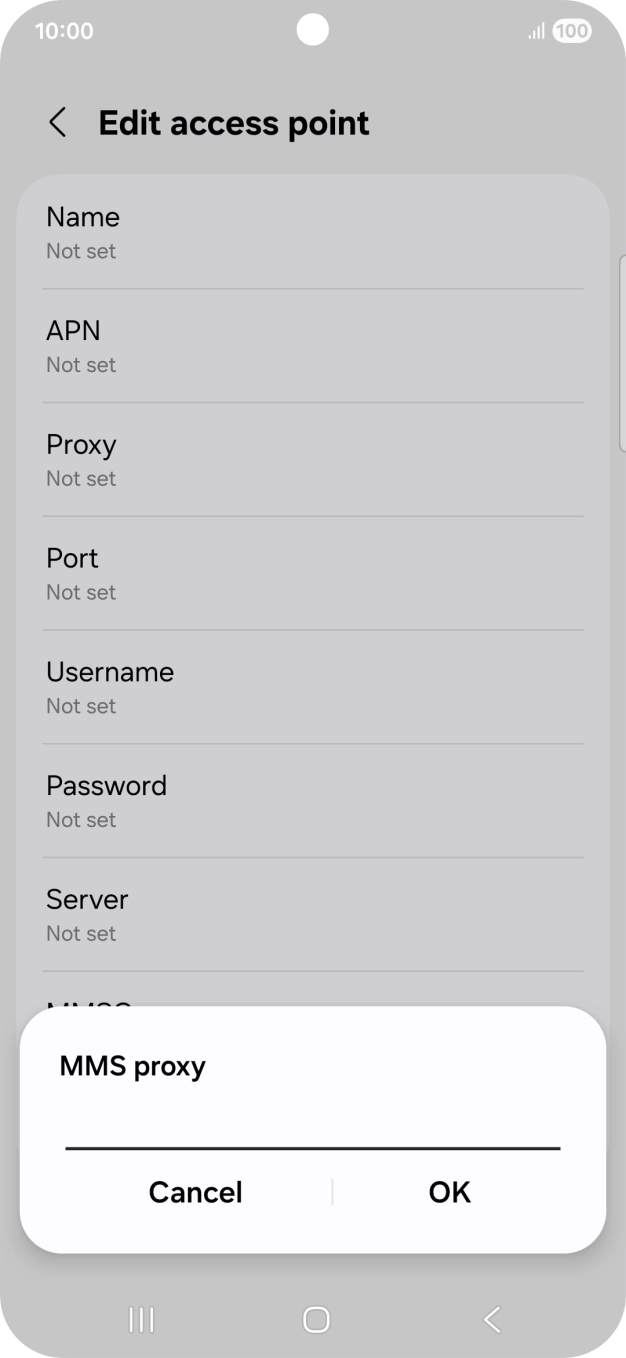
Task: Select the APN entry to set it
Action: coord(313,346)
